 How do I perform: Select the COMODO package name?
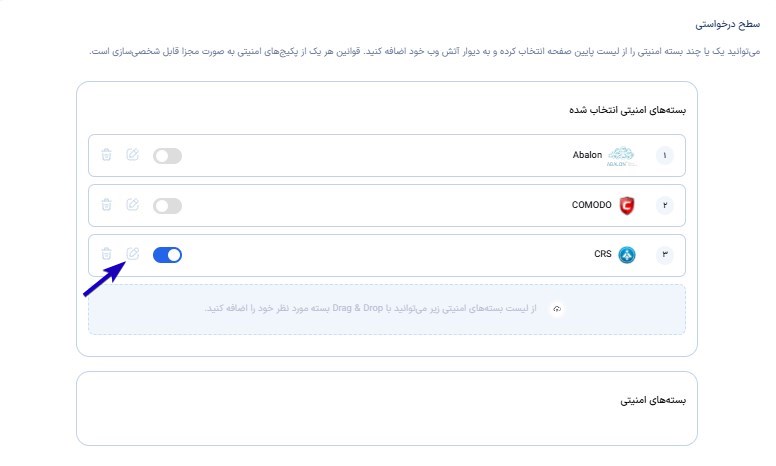591,205
